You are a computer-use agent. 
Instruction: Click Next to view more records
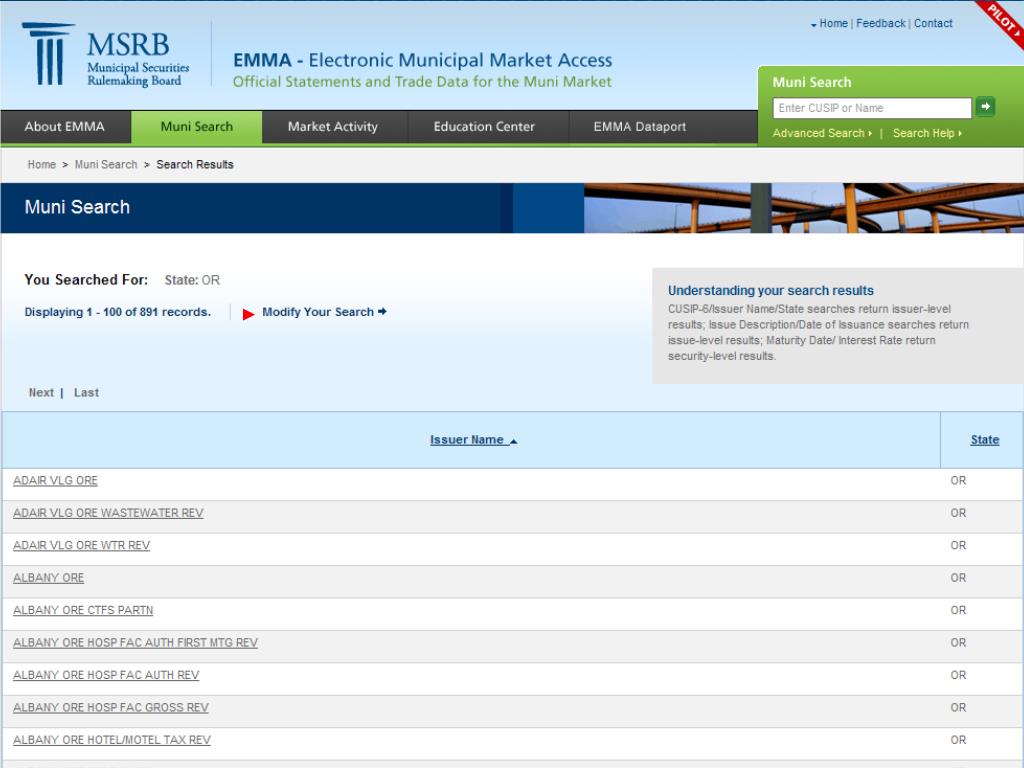pos(40,392)
